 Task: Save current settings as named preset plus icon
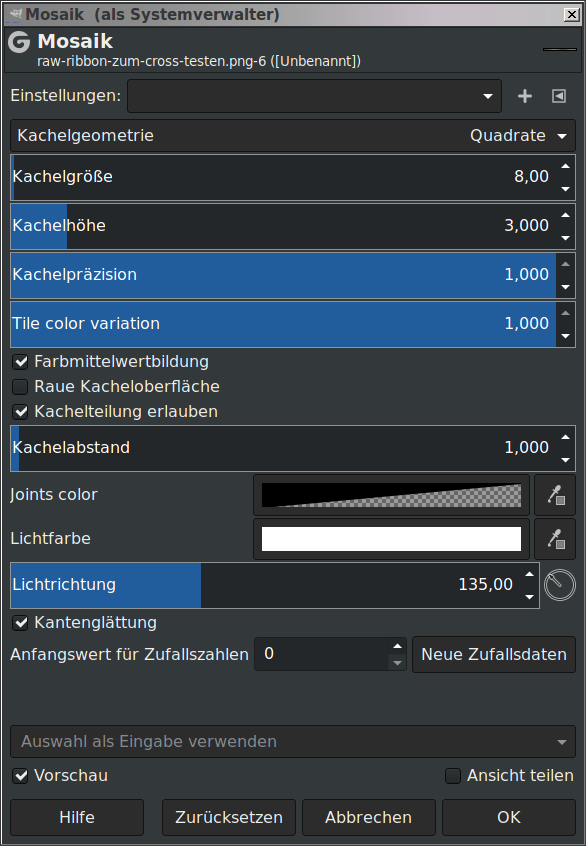click(x=524, y=96)
